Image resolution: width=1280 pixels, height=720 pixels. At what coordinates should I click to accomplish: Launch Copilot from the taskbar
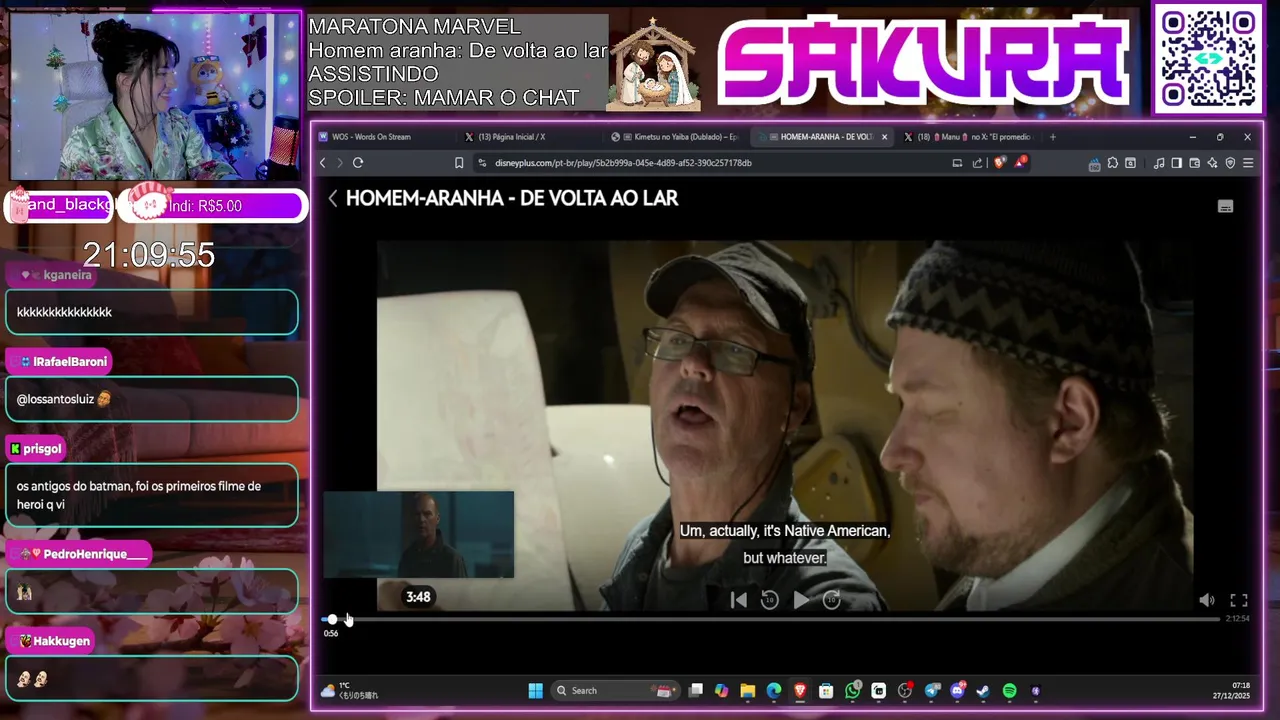point(721,691)
